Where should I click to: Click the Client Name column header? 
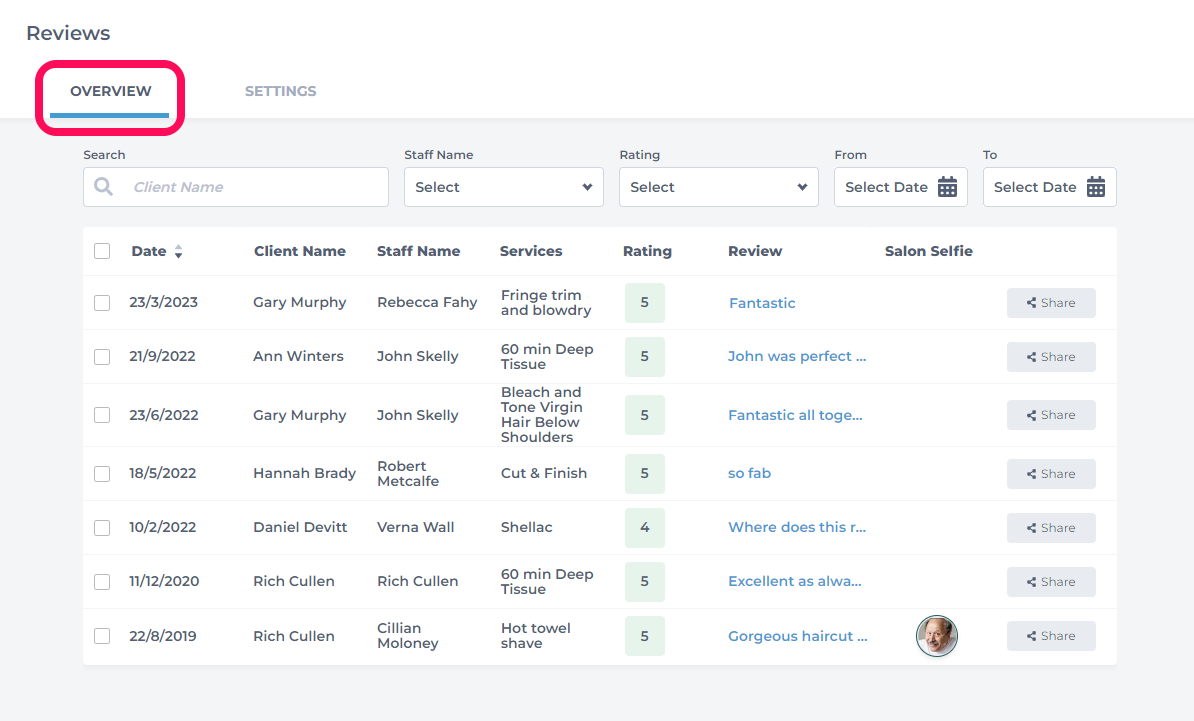point(299,251)
